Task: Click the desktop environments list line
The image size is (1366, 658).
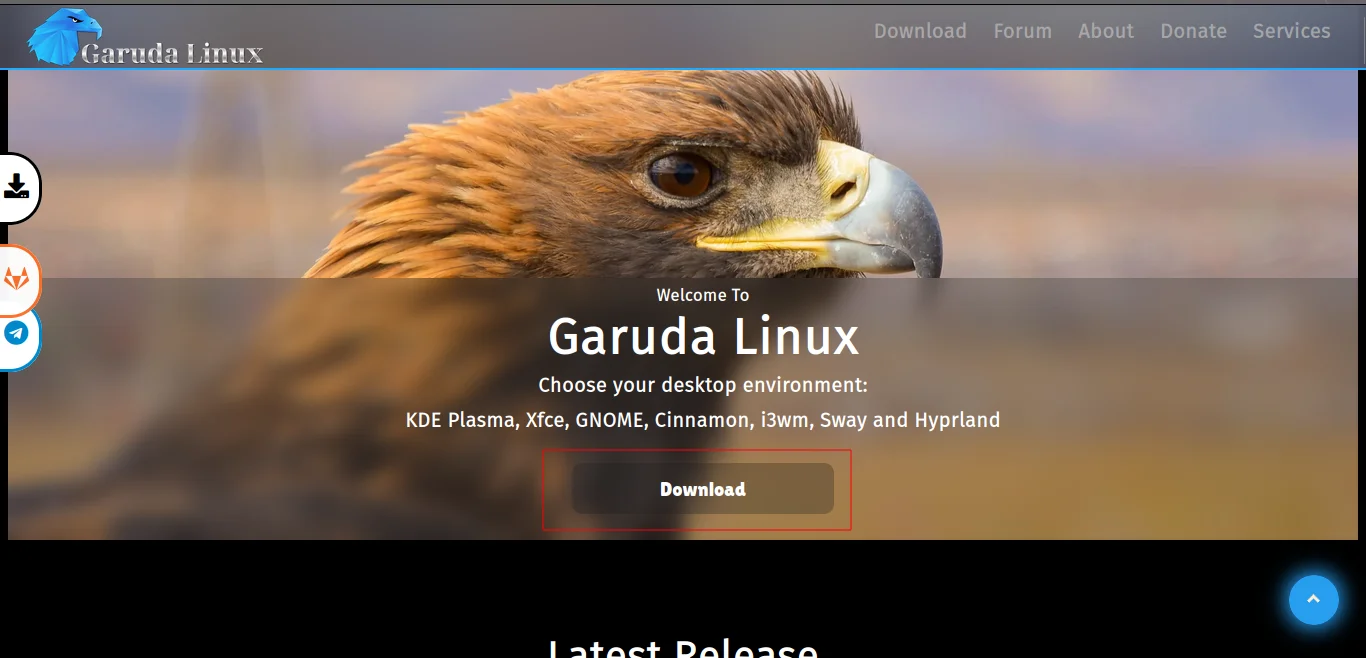Action: (x=703, y=420)
